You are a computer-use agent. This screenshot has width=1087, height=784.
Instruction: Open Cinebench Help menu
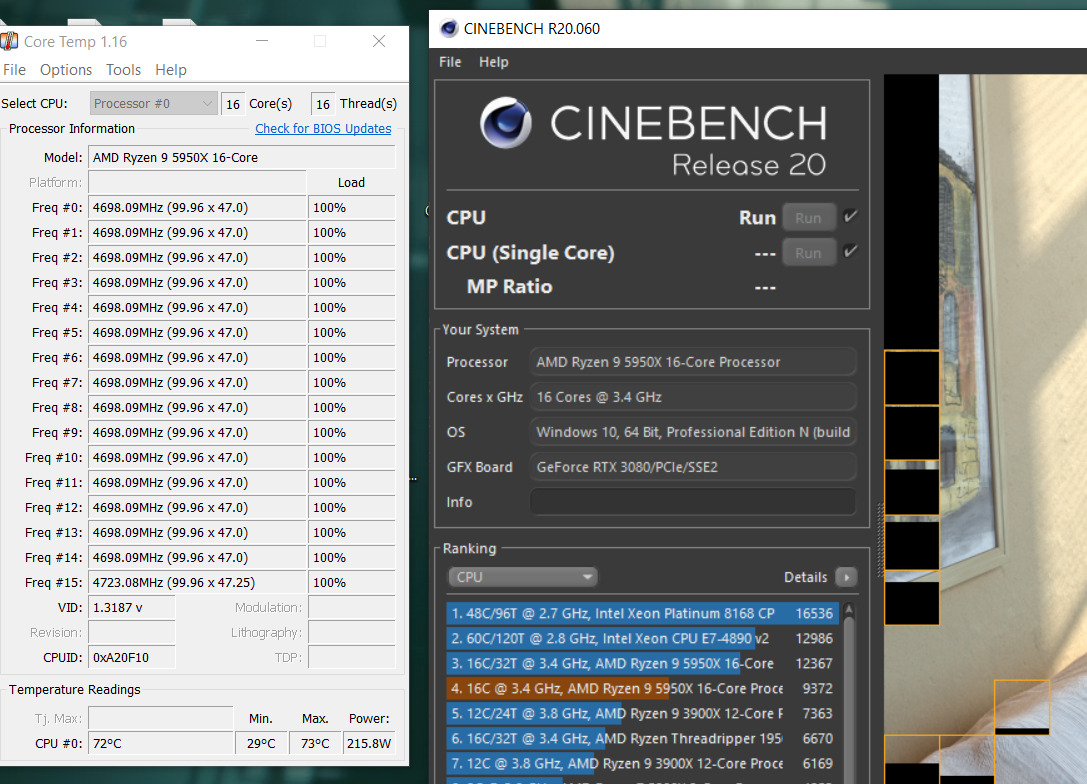tap(494, 62)
